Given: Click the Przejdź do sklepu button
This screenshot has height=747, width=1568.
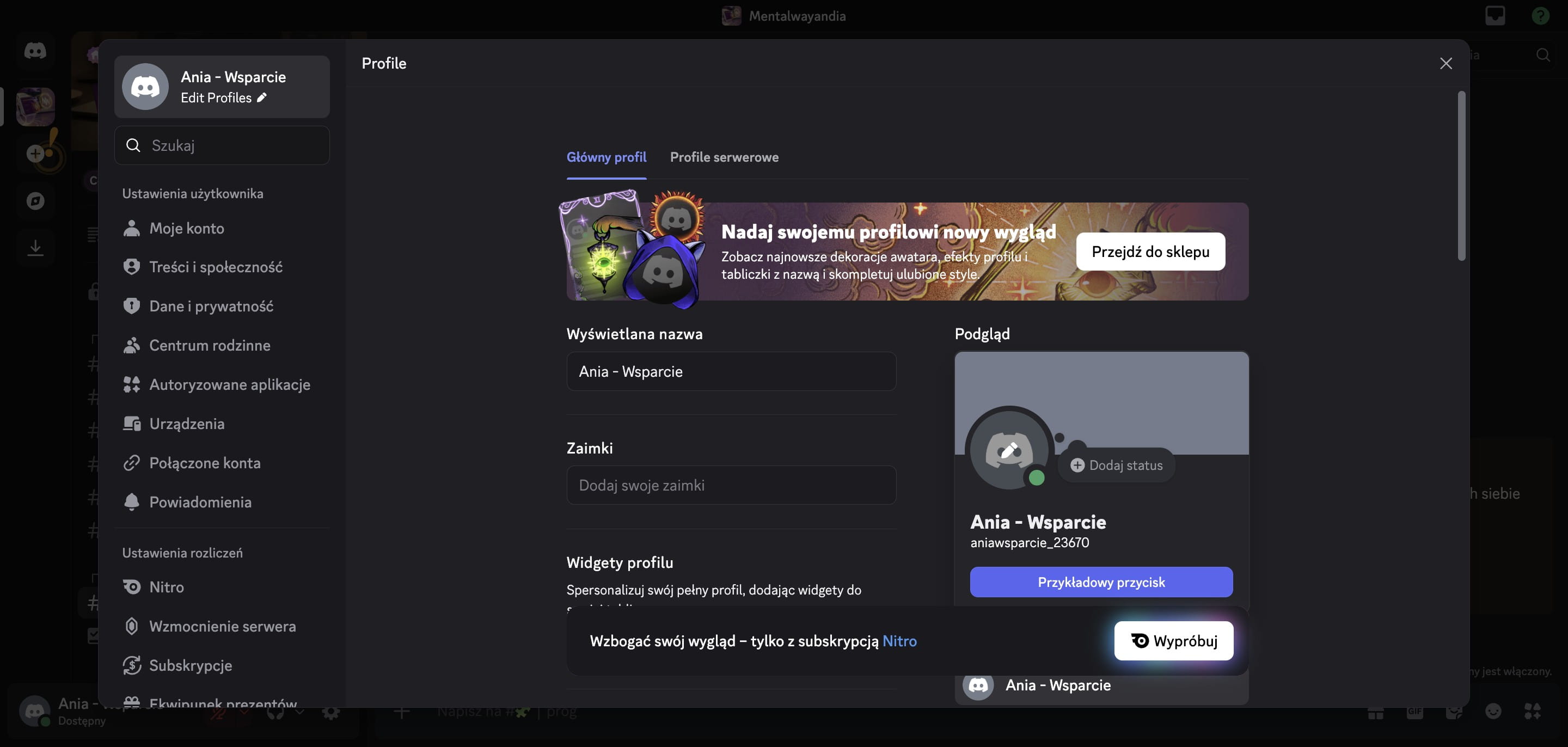Looking at the screenshot, I should tap(1150, 252).
